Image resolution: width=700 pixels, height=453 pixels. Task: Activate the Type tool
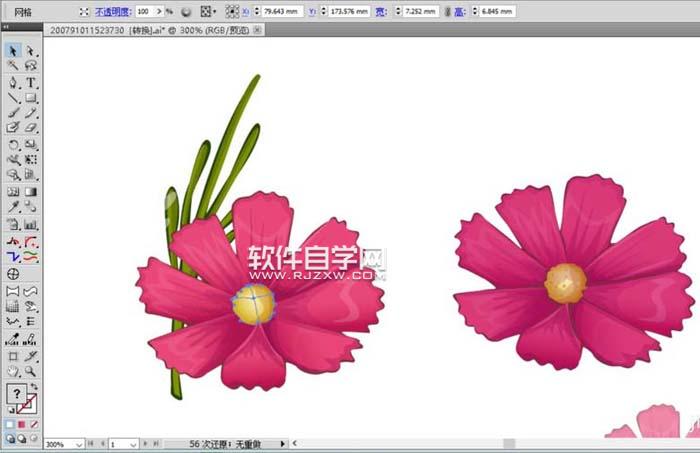point(30,82)
